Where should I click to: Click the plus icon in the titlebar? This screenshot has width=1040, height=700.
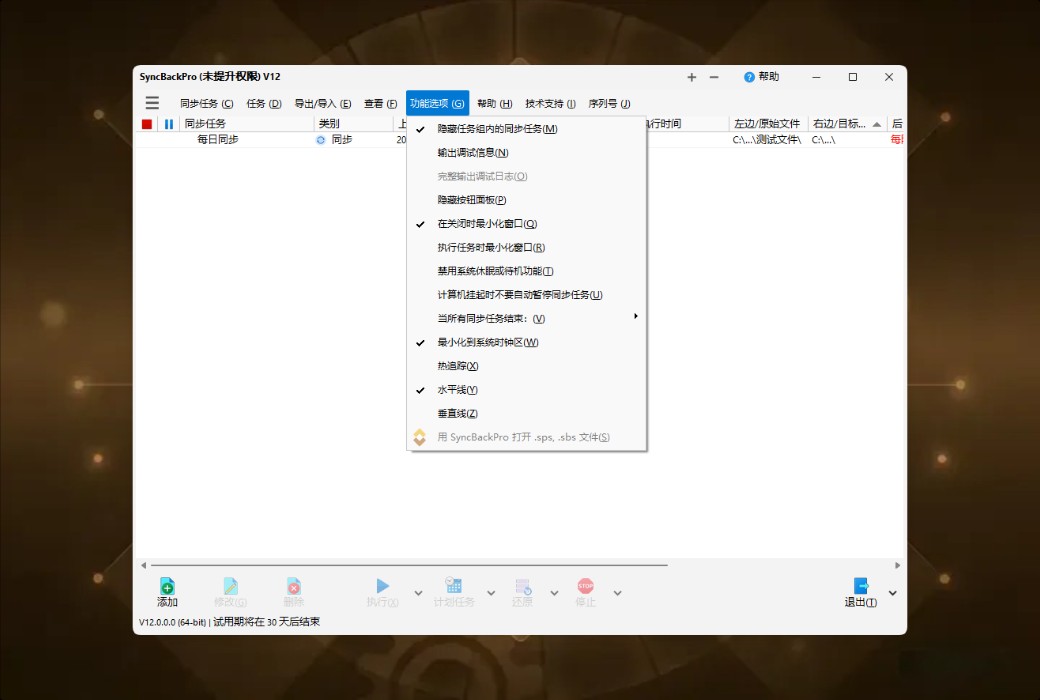click(x=691, y=77)
